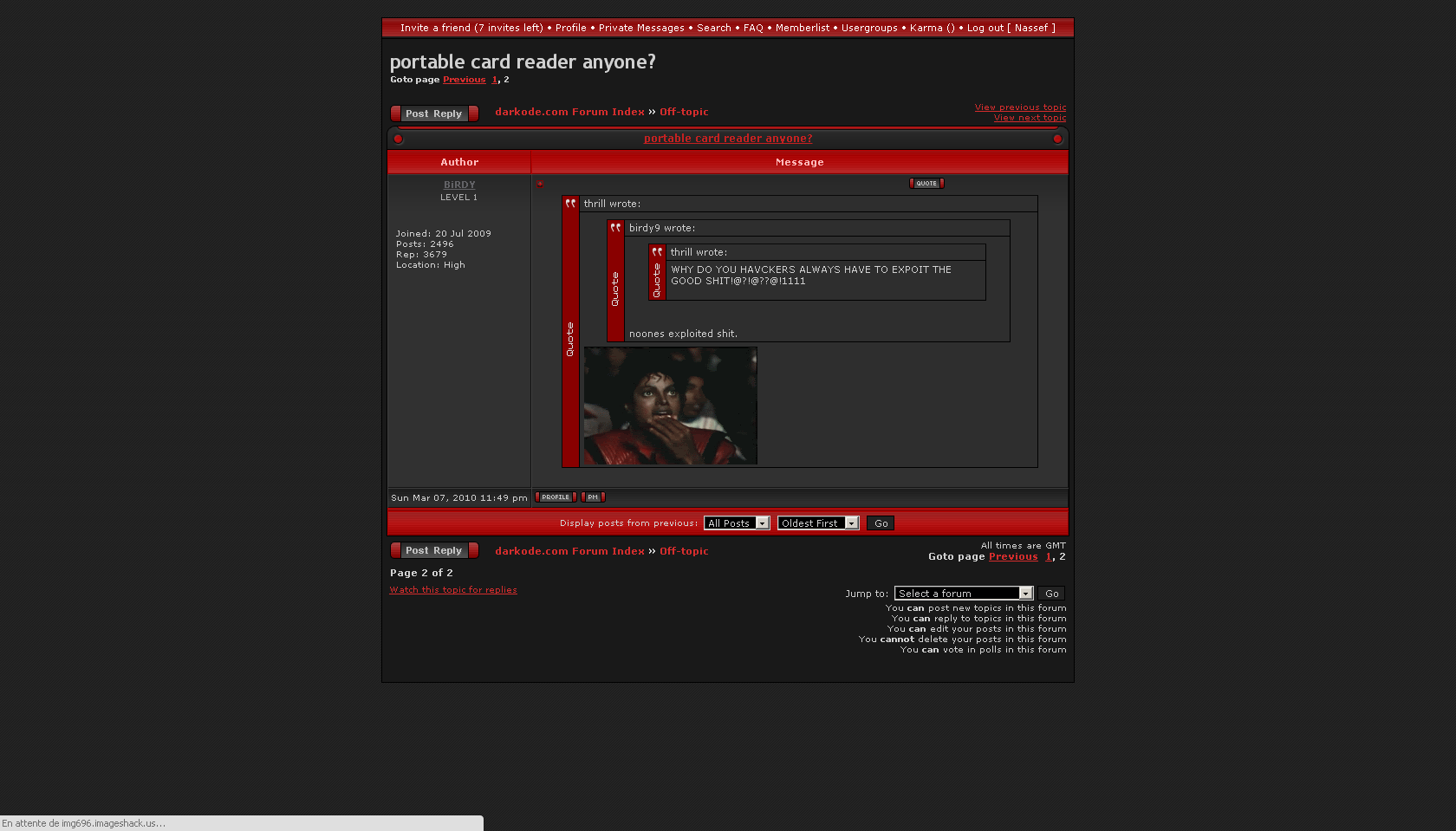Click the BiRDY username link
Viewport: 1456px width, 831px height.
tap(459, 185)
